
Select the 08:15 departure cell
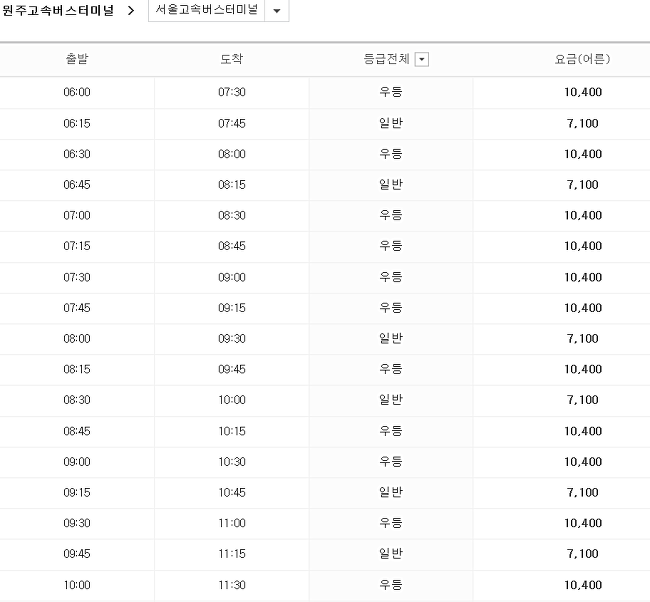pos(77,369)
